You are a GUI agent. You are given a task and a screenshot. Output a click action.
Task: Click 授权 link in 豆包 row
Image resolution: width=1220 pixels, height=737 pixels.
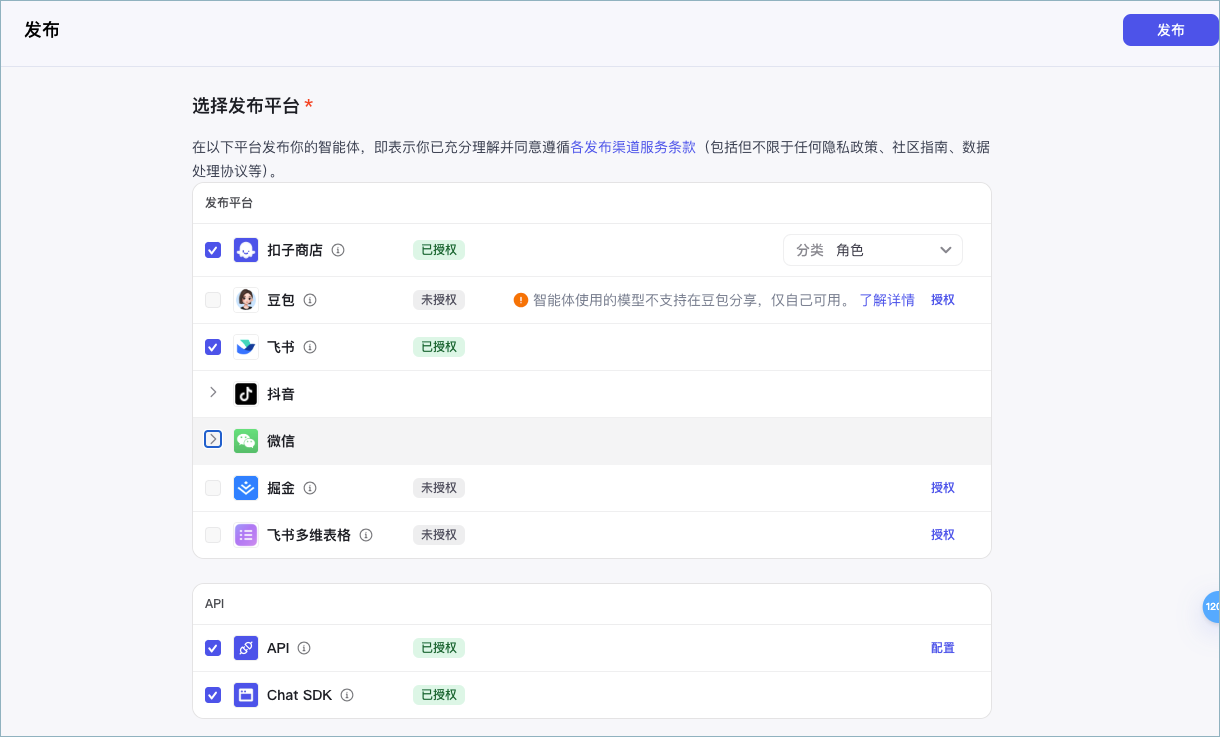(x=943, y=300)
